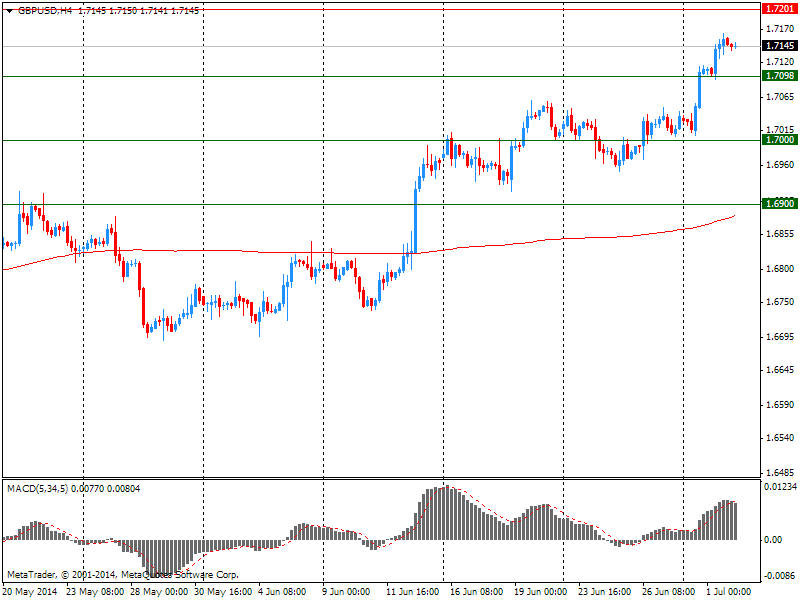This screenshot has height=600, width=800.
Task: Select the current price label 1.7145
Action: click(780, 46)
